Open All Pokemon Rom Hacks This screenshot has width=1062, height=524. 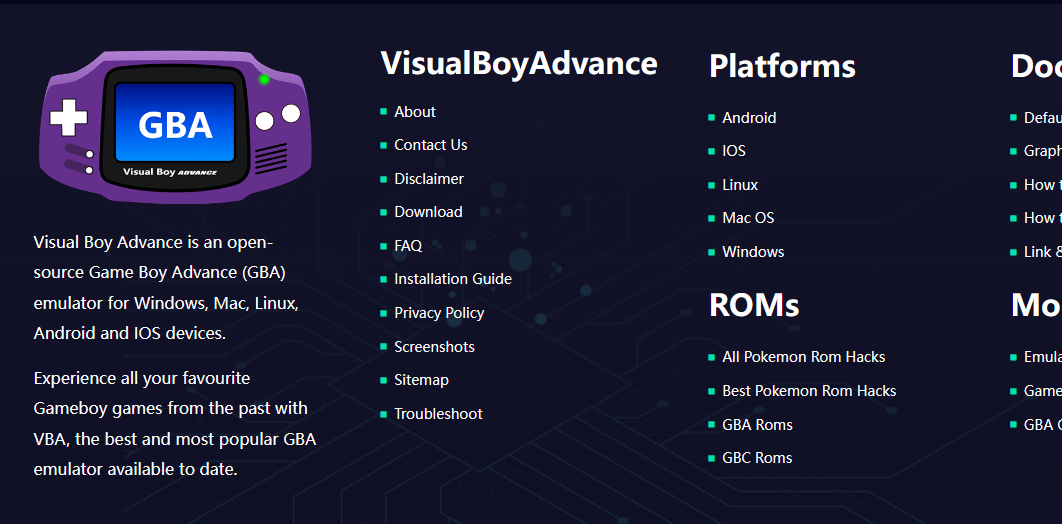(803, 357)
